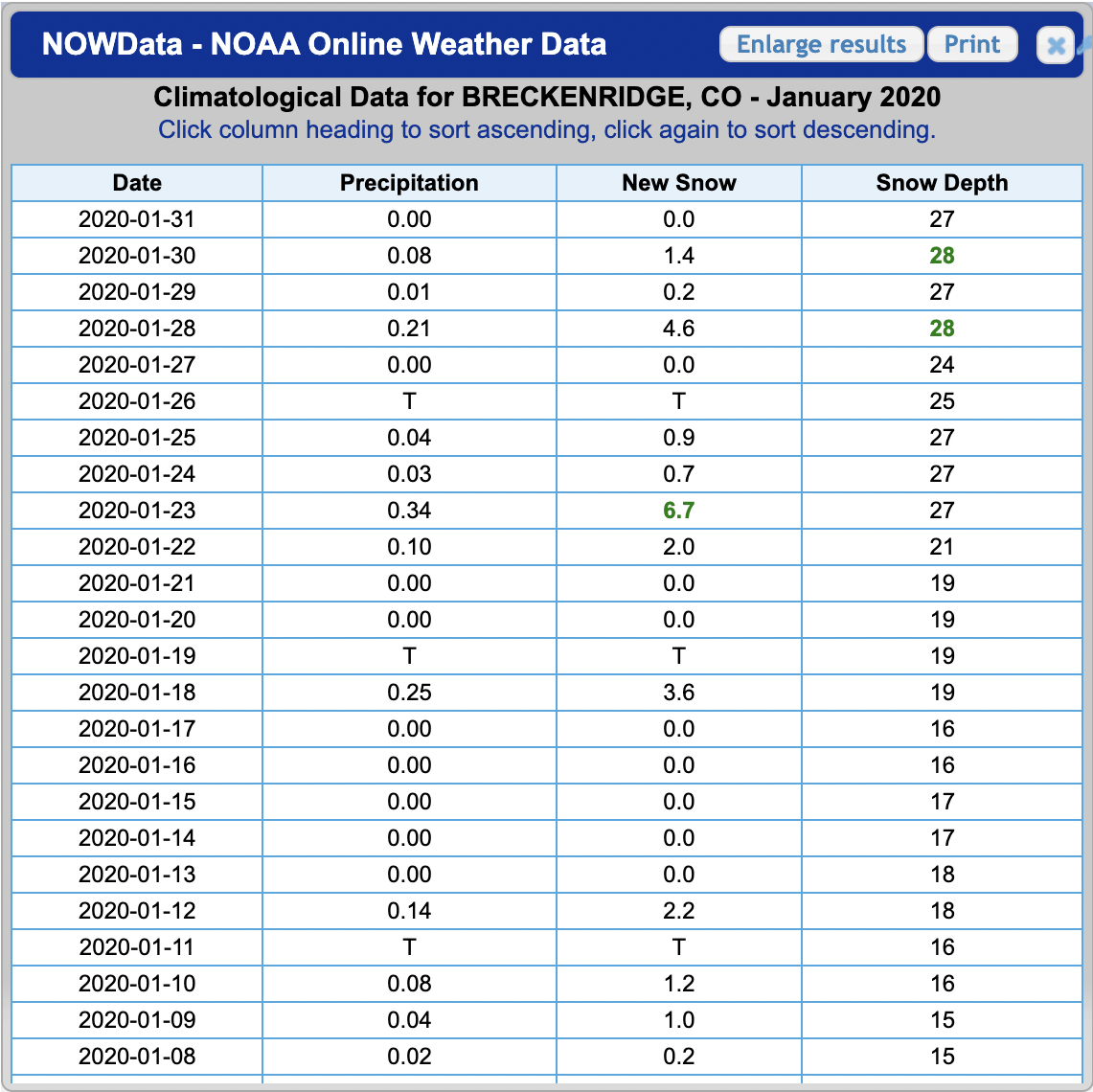Select date 2020-01-14
This screenshot has height=1092, width=1093.
click(137, 837)
